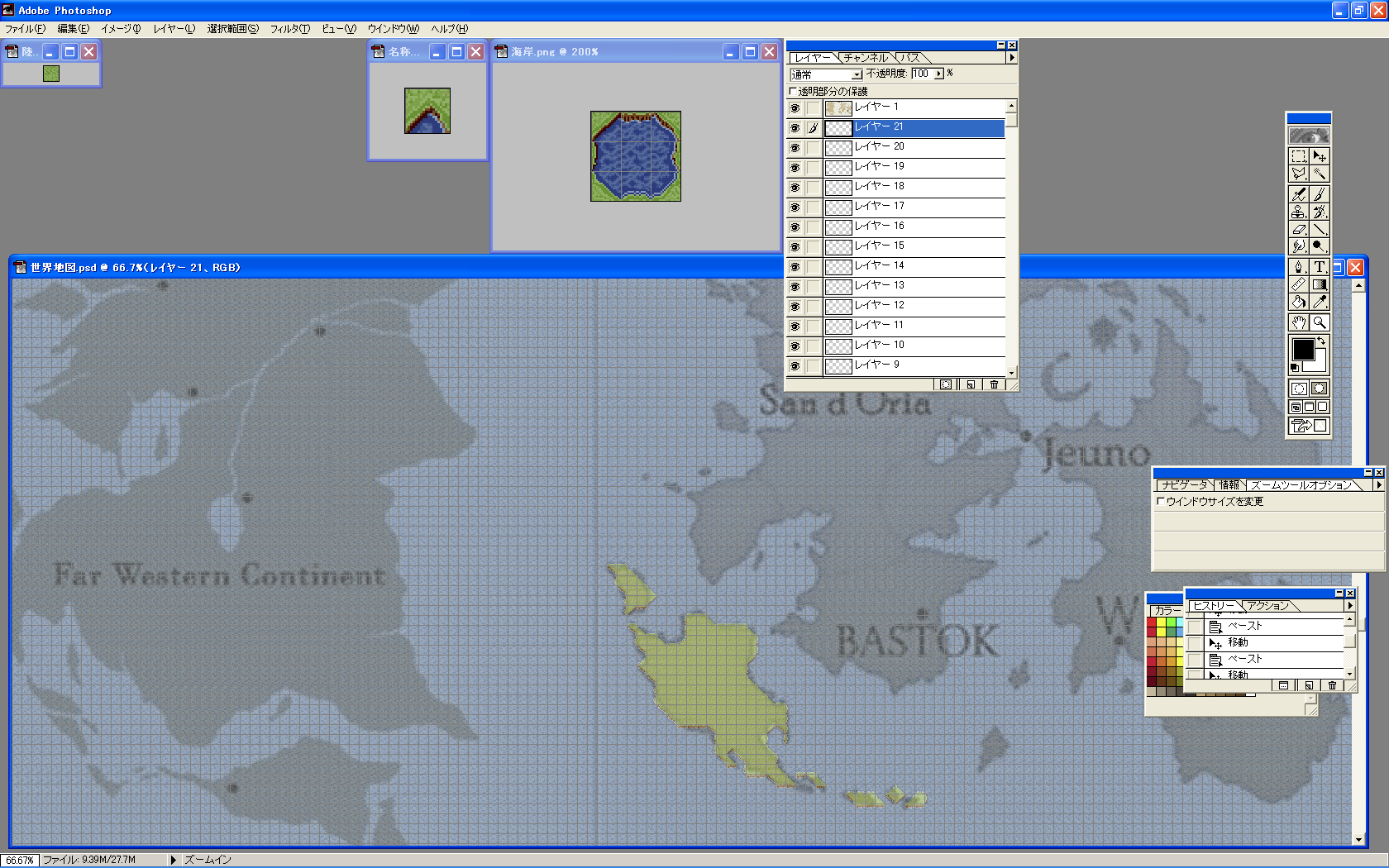The width and height of the screenshot is (1389, 868).
Task: Open the Layers palette flyout menu
Action: [1011, 58]
